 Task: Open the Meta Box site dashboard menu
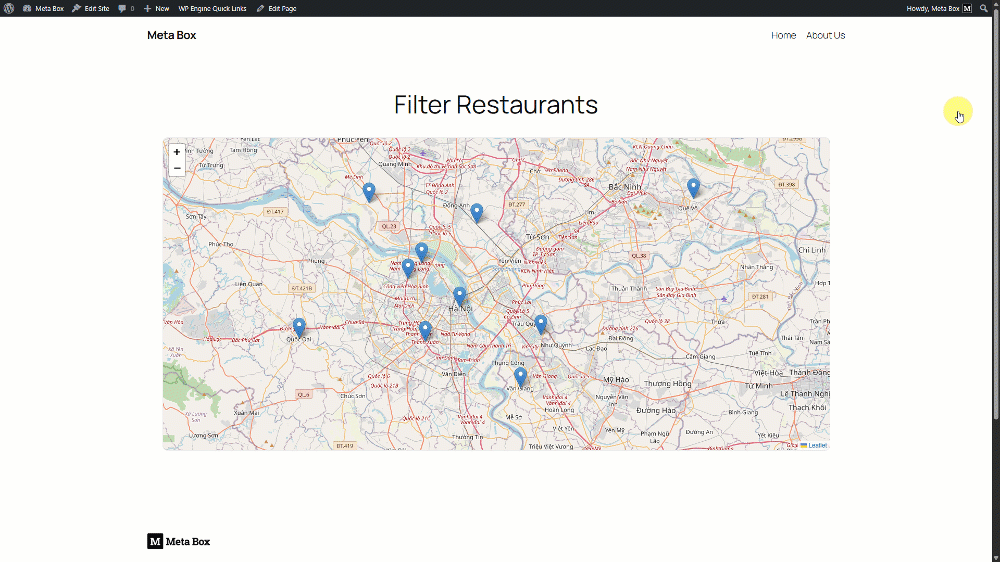point(43,8)
